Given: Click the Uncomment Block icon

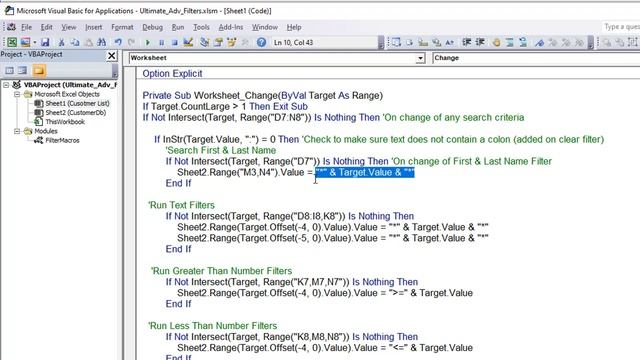Looking at the screenshot, I should click(x=523, y=42).
